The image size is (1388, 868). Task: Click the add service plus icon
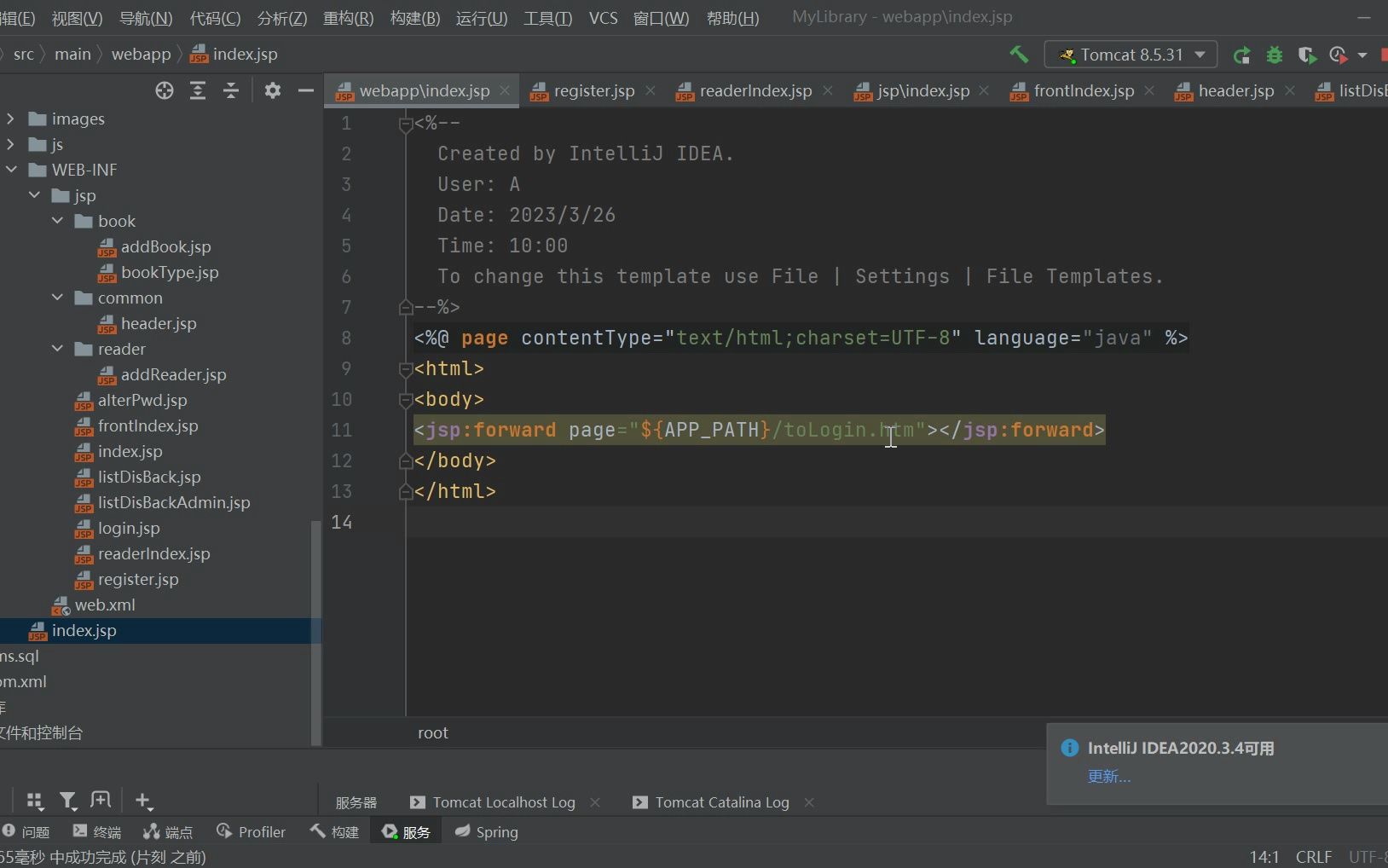143,801
